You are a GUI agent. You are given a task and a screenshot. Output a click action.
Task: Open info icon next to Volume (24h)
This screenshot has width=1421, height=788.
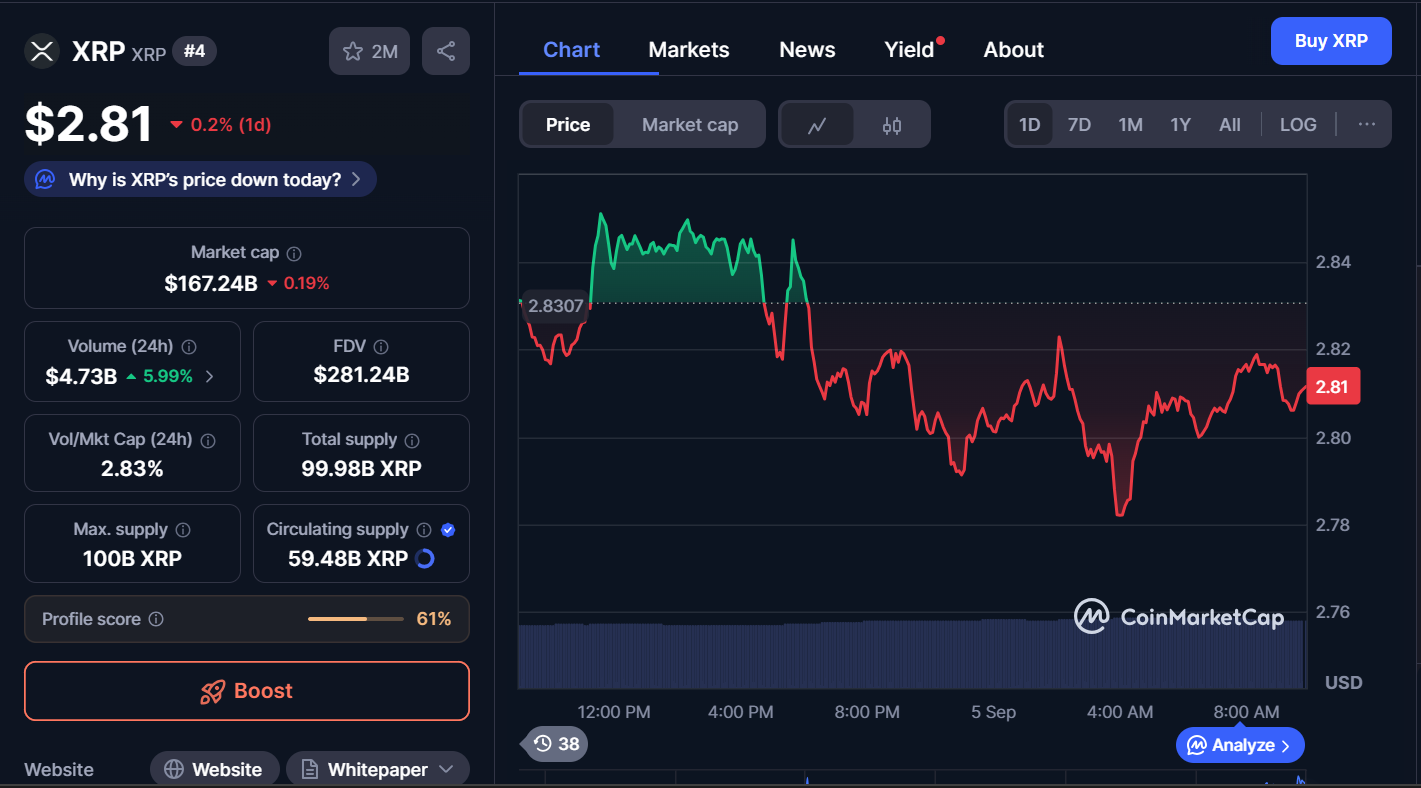pos(189,347)
